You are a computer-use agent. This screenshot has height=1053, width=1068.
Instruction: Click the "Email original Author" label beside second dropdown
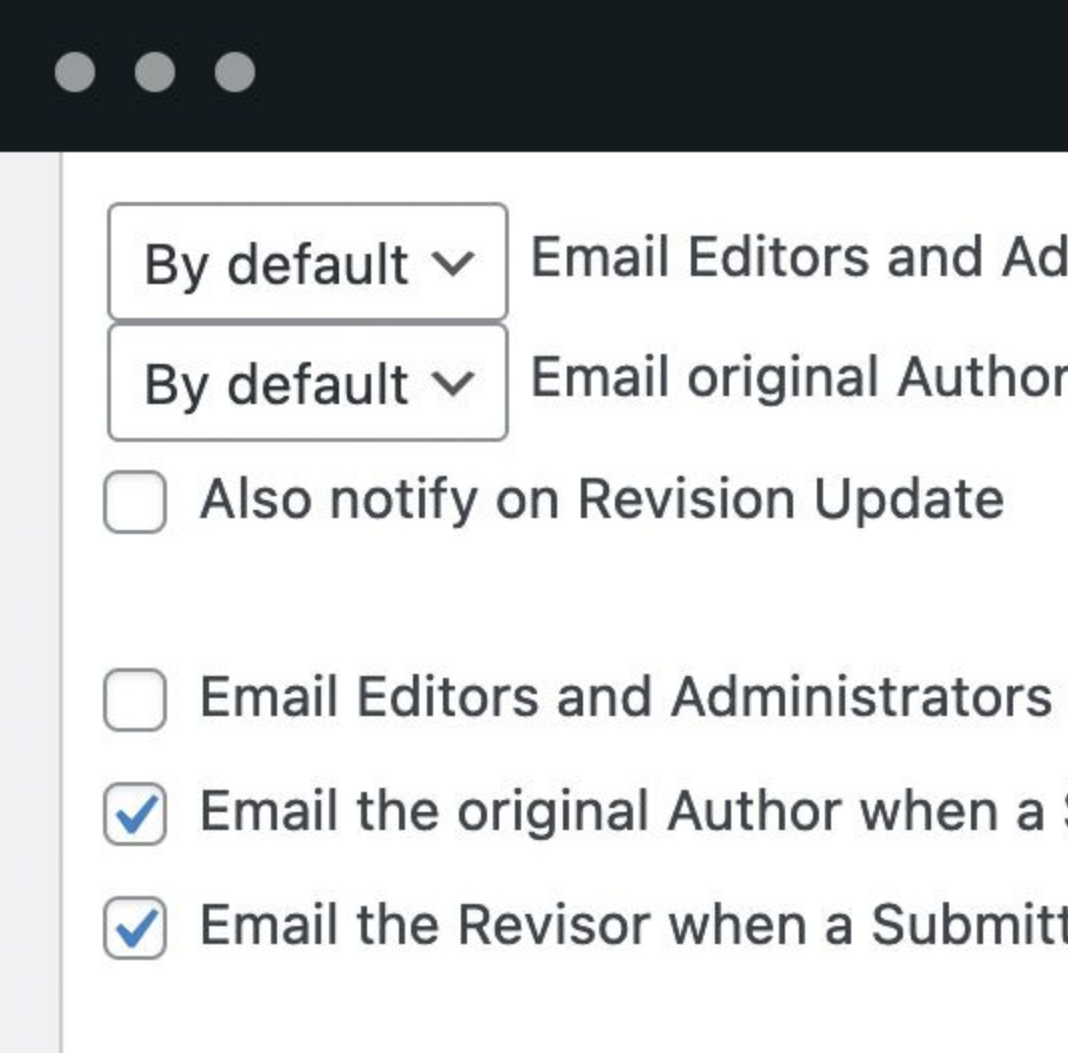(797, 379)
